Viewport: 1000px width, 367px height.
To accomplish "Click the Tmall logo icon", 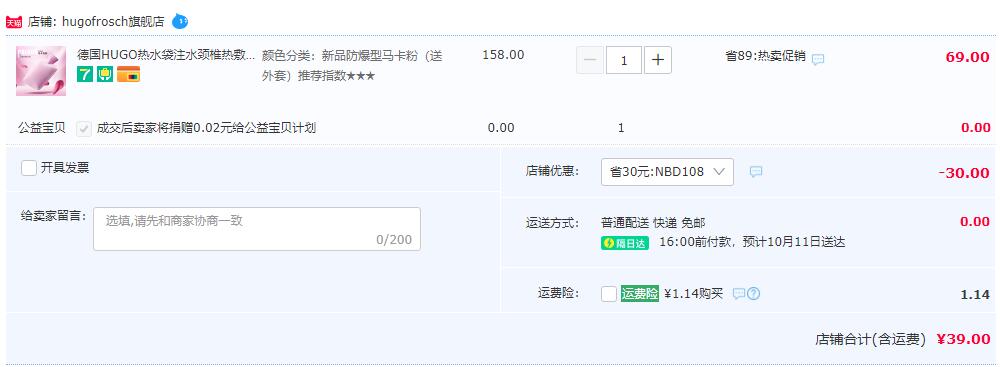I will pyautogui.click(x=13, y=22).
